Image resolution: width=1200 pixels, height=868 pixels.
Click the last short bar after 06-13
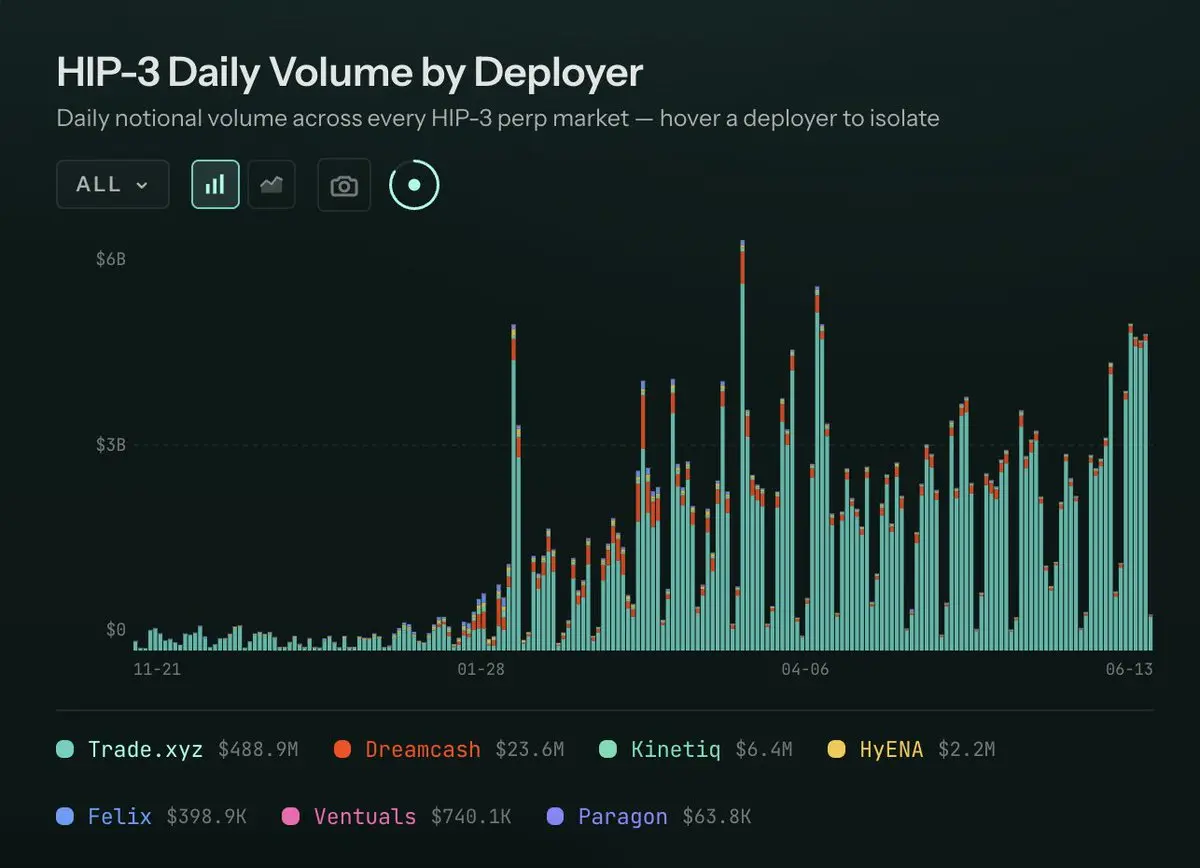pos(1151,632)
